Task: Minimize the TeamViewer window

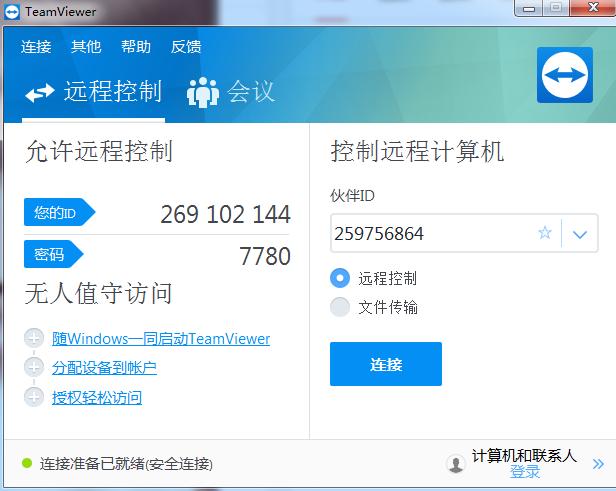Action: (x=529, y=8)
